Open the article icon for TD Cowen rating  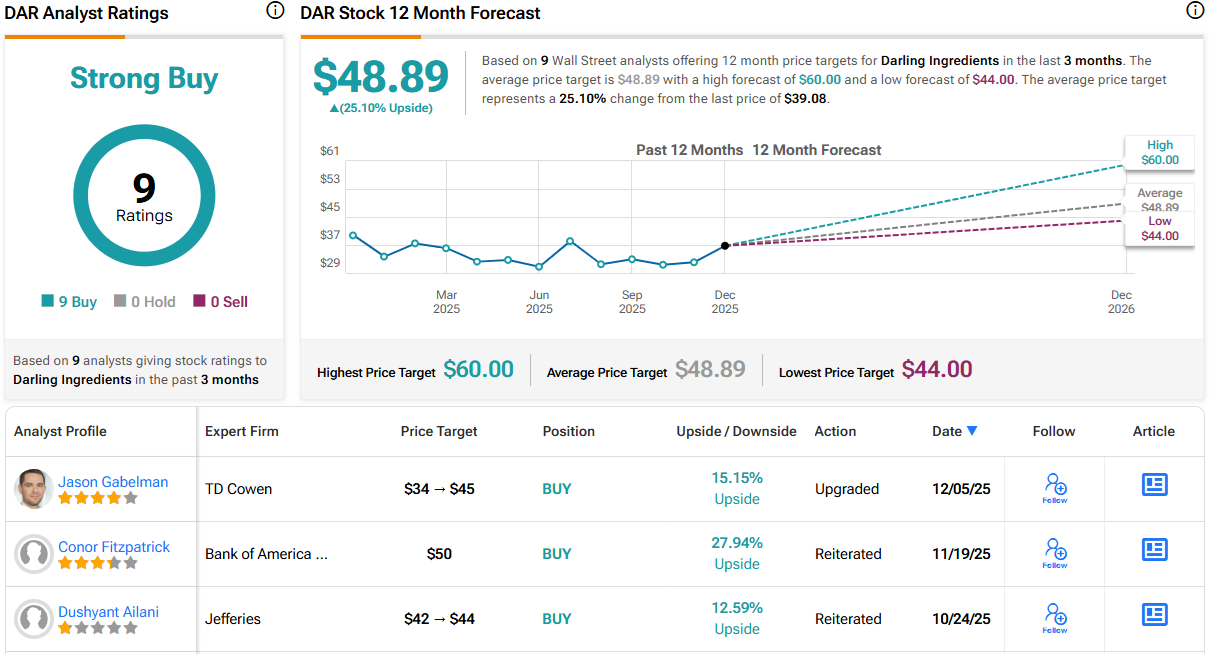click(x=1154, y=485)
